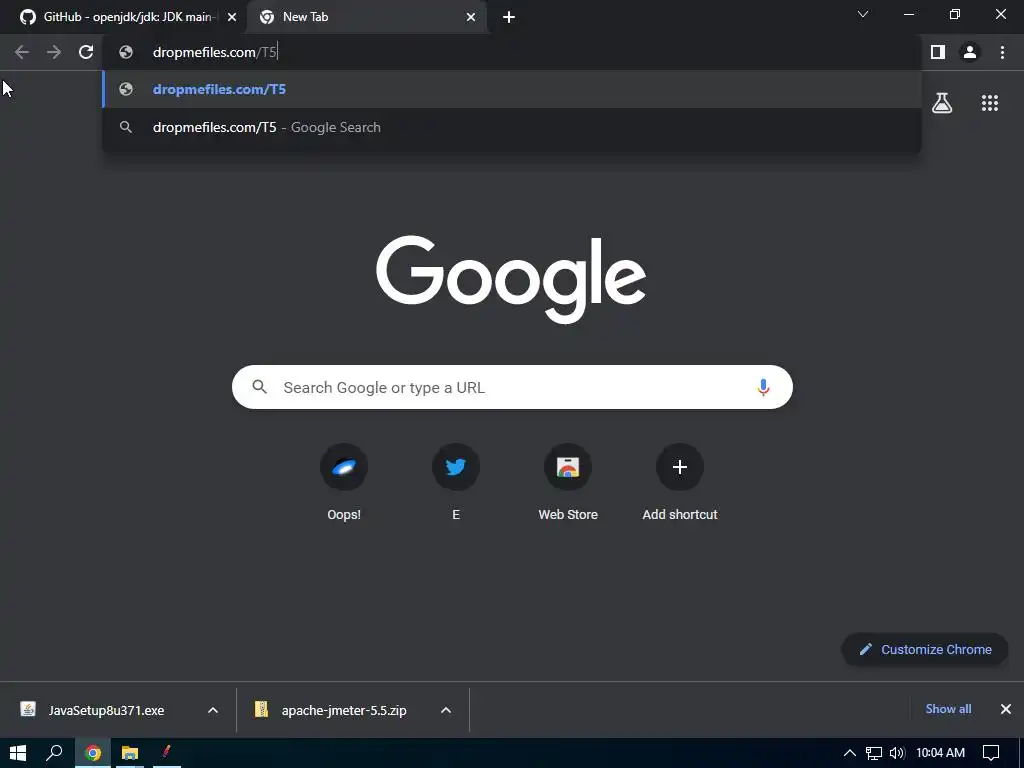The height and width of the screenshot is (768, 1024).
Task: Click the Google logo
Action: point(511,280)
